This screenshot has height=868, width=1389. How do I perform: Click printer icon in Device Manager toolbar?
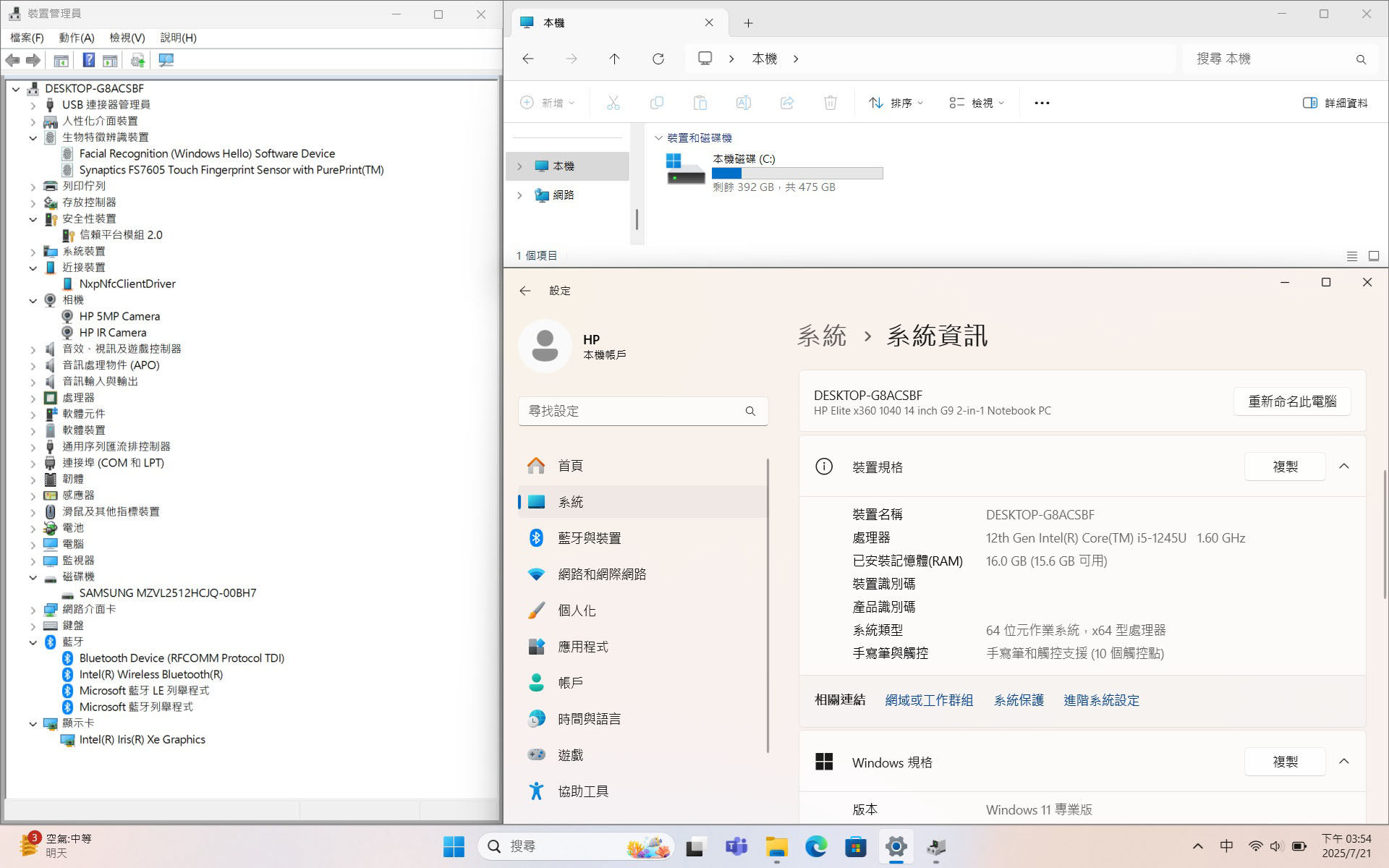tap(137, 60)
